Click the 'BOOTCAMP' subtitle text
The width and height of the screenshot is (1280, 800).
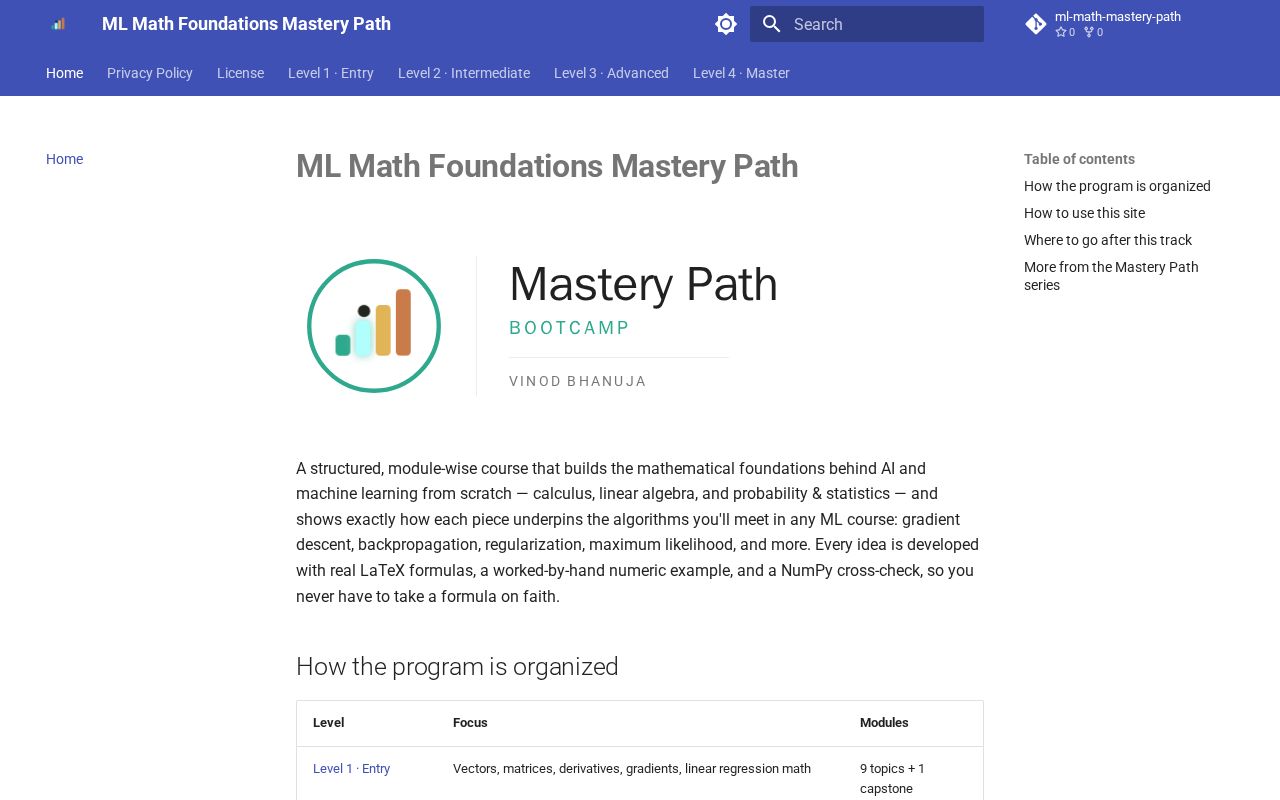[570, 328]
